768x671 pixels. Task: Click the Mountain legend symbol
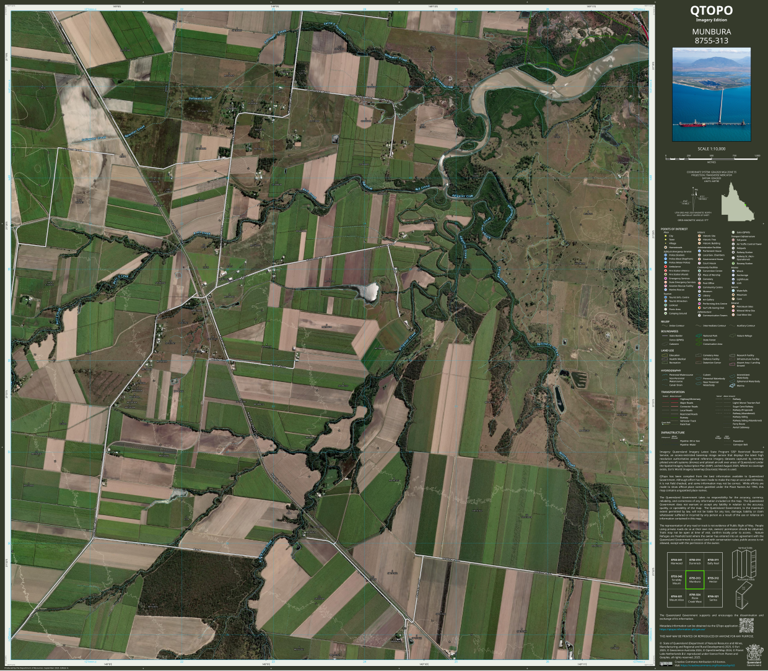click(733, 295)
